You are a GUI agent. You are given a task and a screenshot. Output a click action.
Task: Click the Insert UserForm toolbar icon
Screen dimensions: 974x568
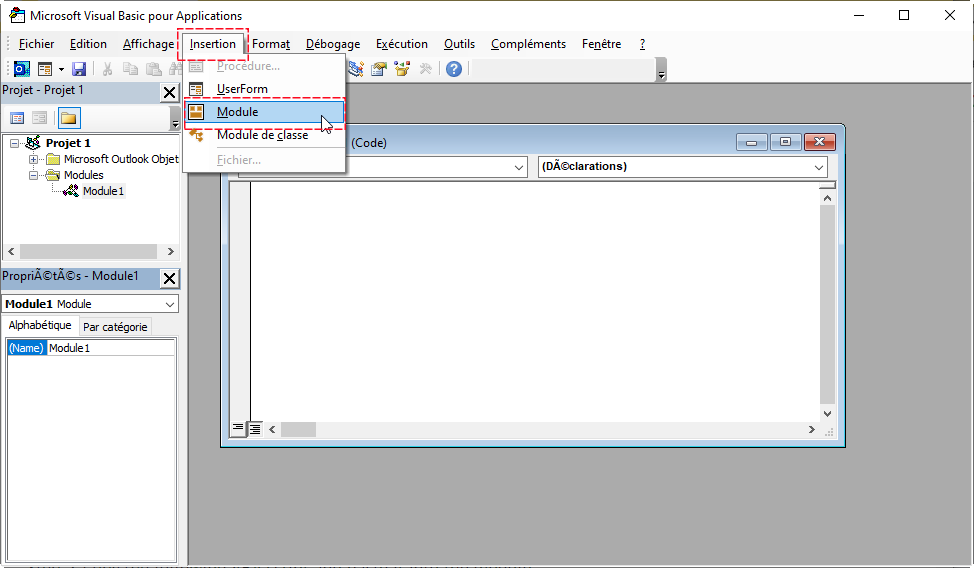45,68
